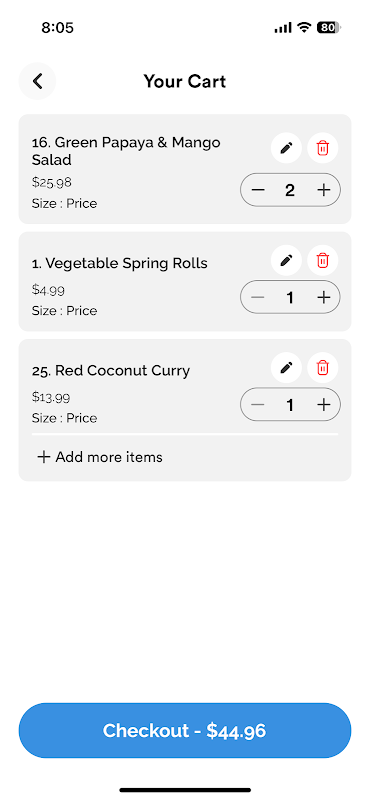
Task: Edit the Red Coconut Curry item
Action: [286, 368]
